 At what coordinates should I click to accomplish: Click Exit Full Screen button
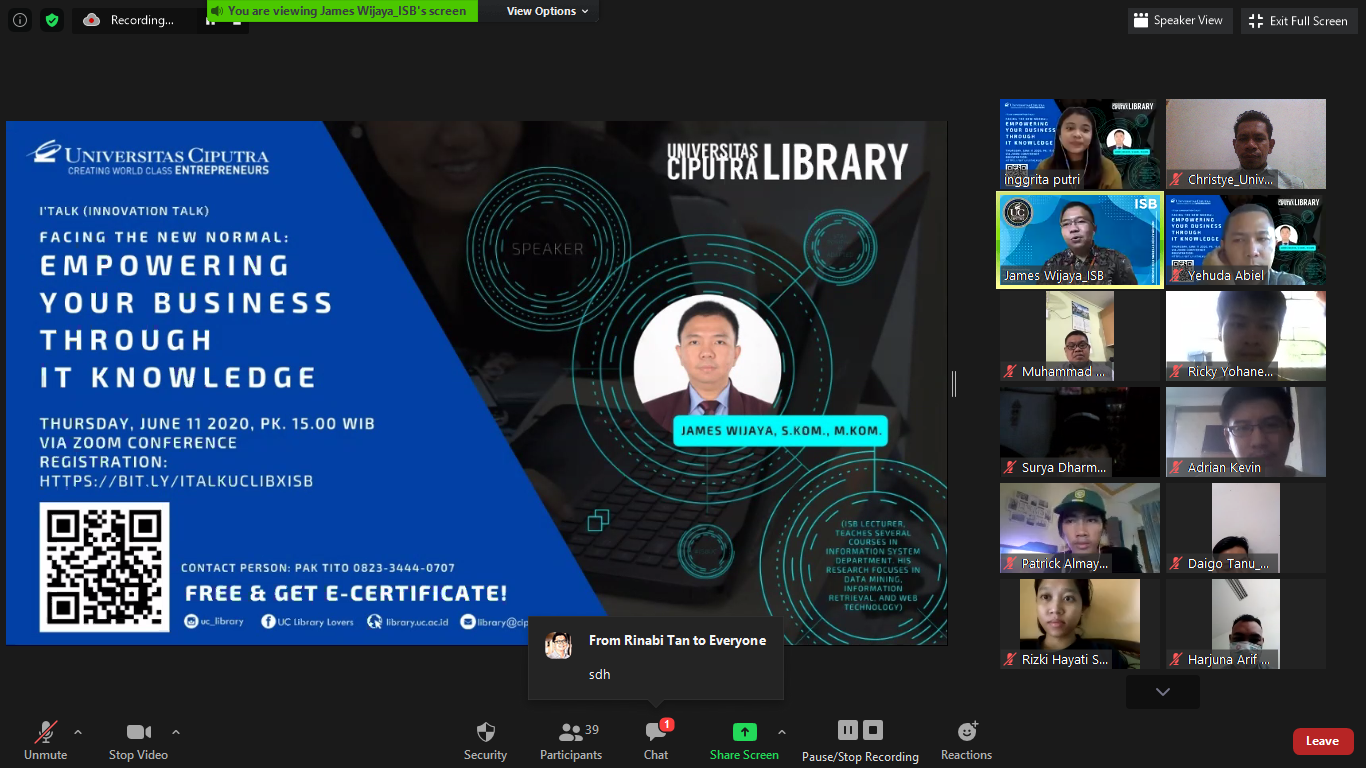pos(1298,20)
